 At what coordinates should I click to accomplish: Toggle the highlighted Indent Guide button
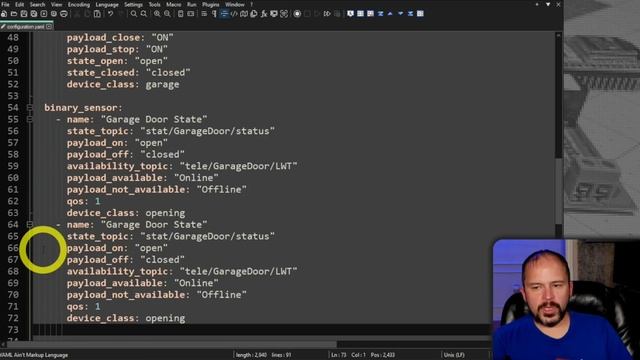tap(224, 14)
